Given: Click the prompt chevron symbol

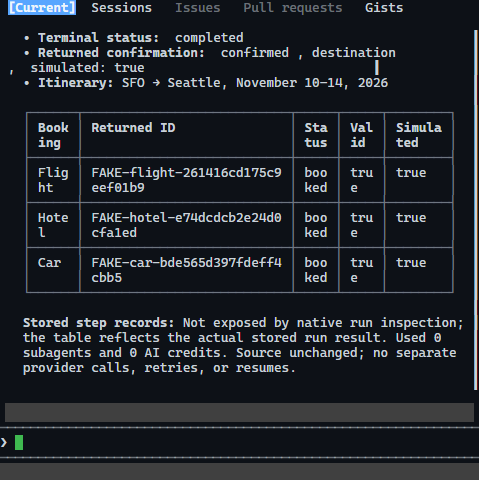Looking at the screenshot, I should pos(4,443).
